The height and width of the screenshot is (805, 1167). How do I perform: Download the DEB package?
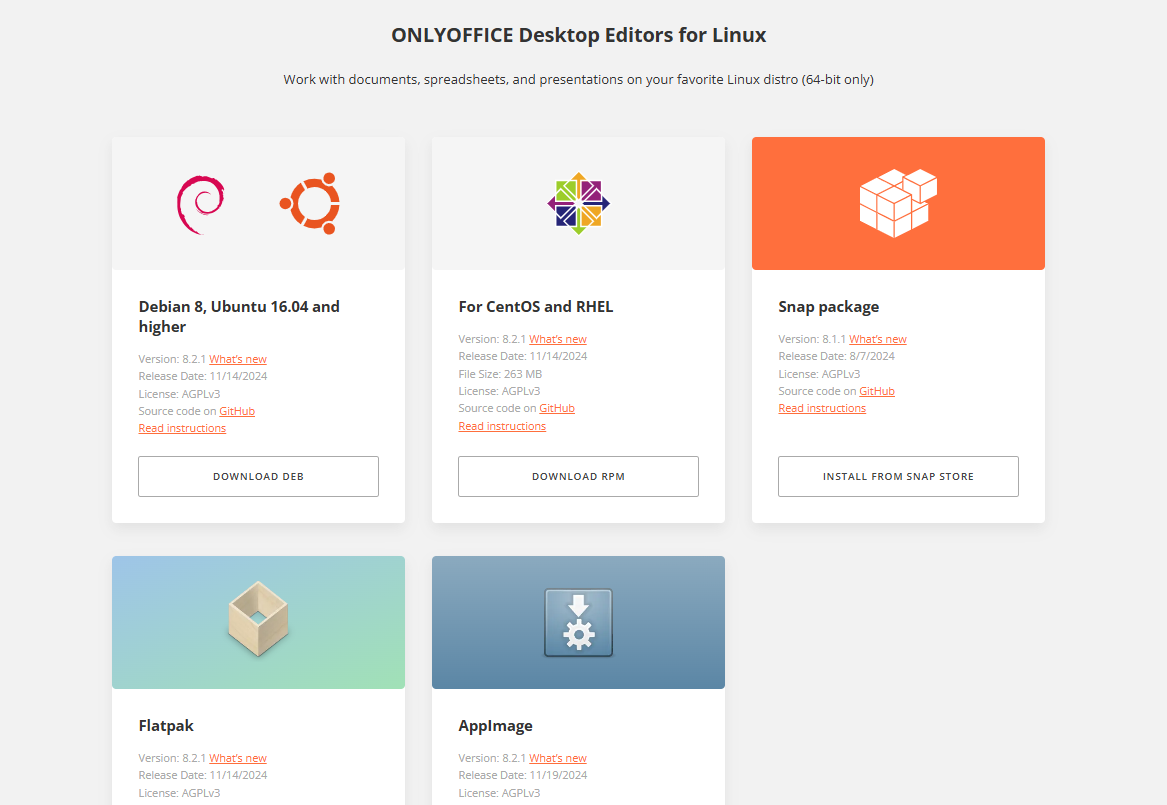258,476
